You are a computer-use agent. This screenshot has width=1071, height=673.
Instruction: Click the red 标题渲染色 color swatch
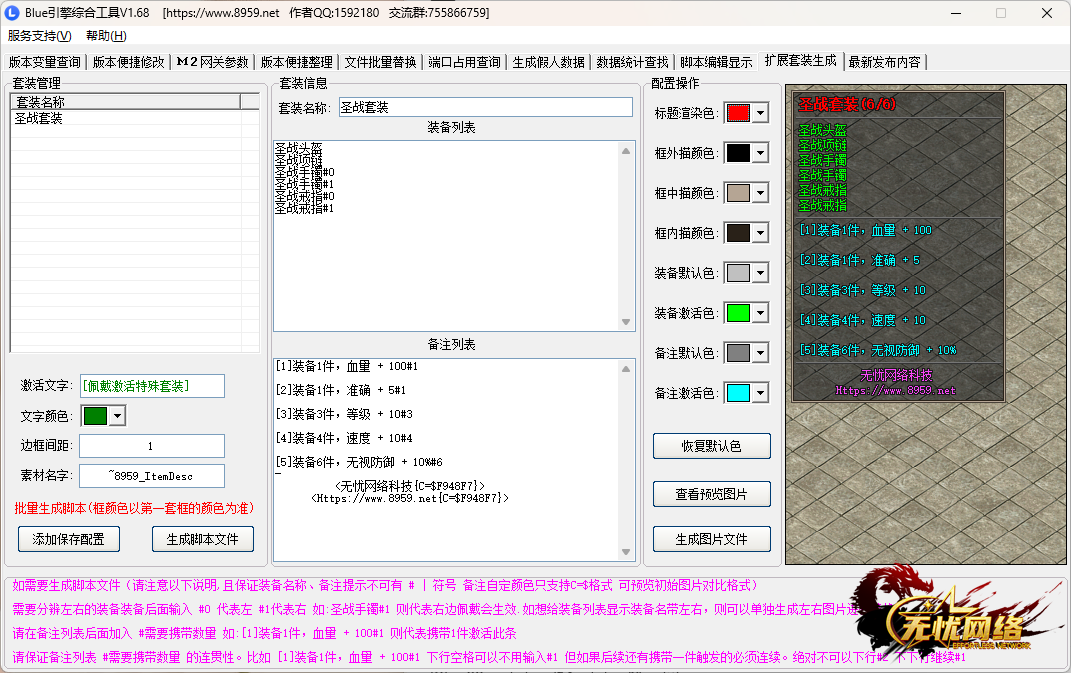[738, 113]
